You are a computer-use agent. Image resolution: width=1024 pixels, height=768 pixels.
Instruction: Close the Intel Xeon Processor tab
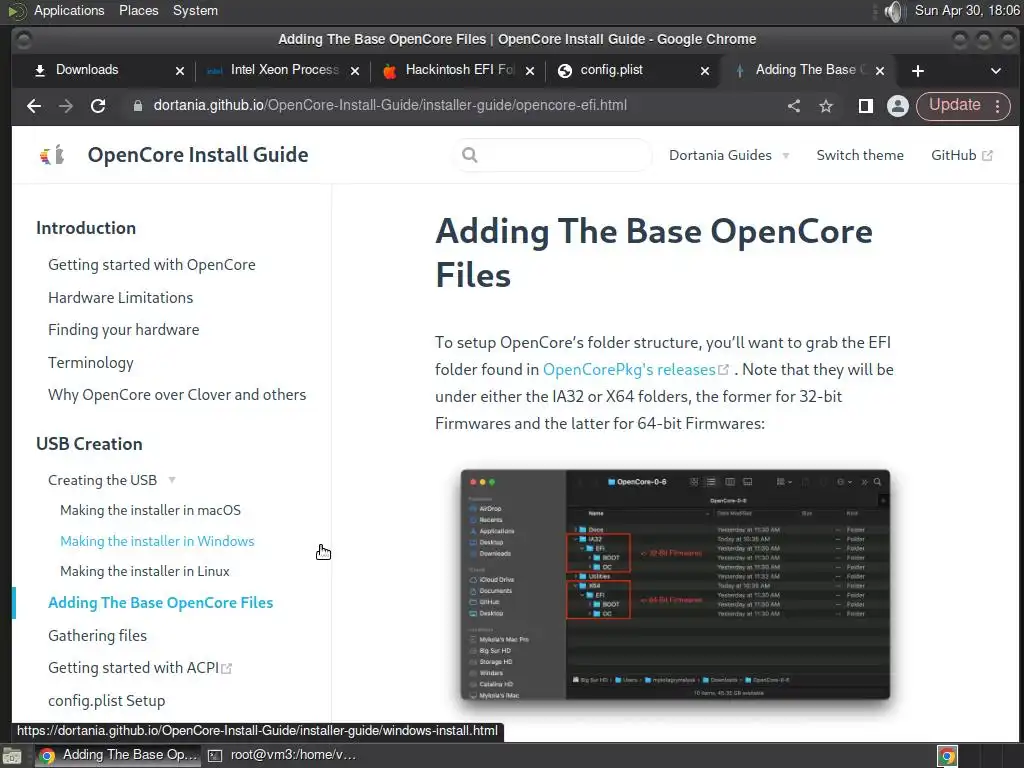pyautogui.click(x=355, y=71)
